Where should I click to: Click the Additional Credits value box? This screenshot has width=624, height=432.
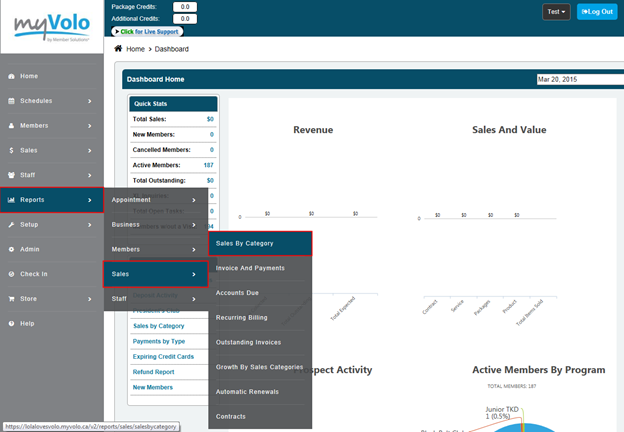click(x=185, y=19)
